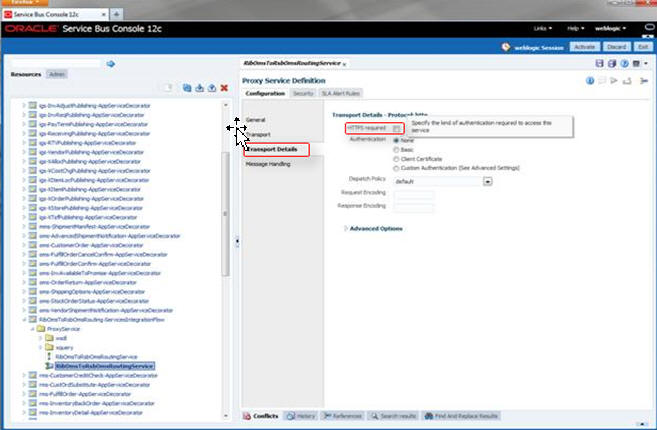Click the Conflicts tab icon
Image resolution: width=657 pixels, height=430 pixels.
(247, 416)
